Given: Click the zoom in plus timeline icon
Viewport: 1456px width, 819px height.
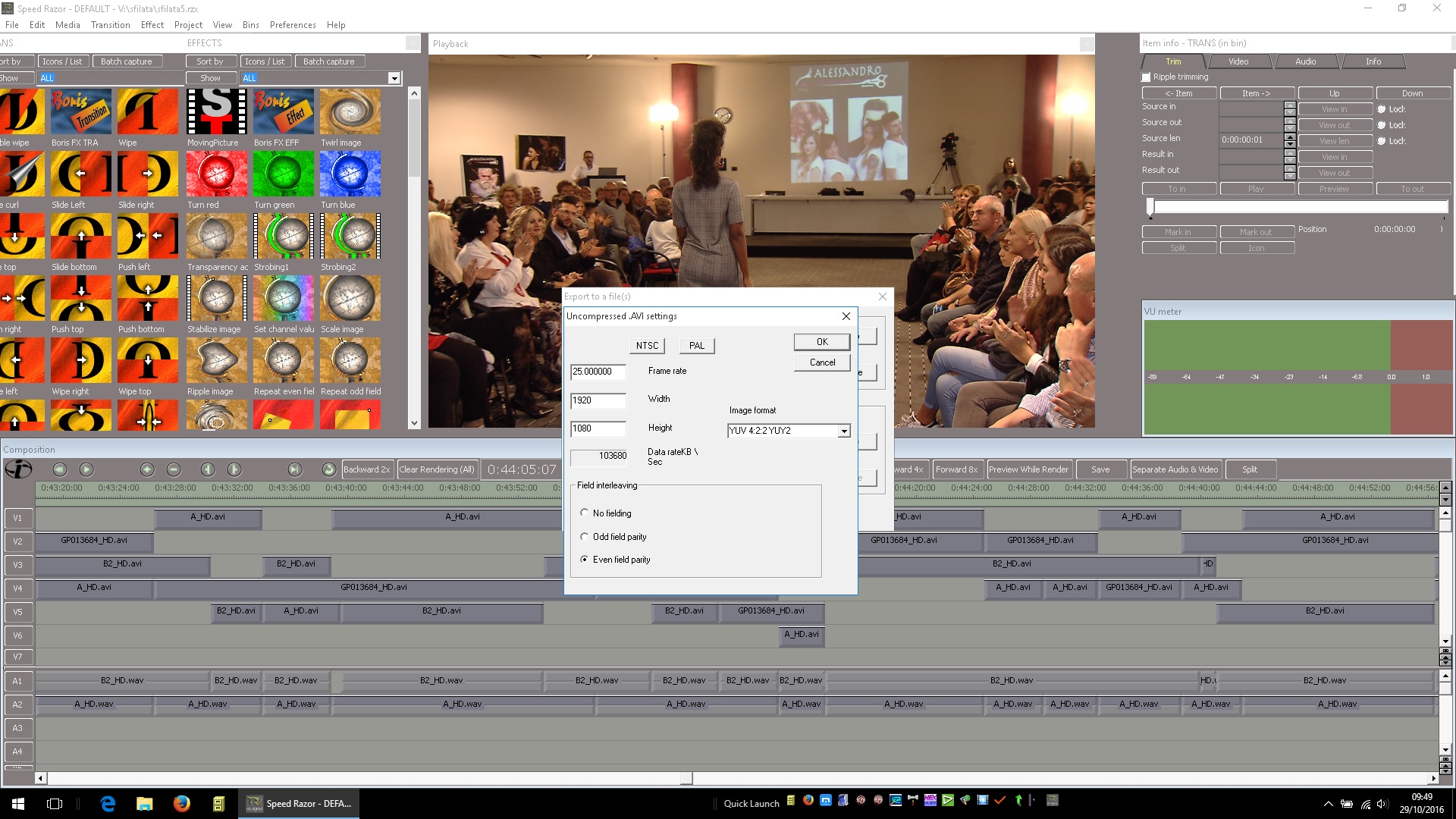Looking at the screenshot, I should coord(147,469).
